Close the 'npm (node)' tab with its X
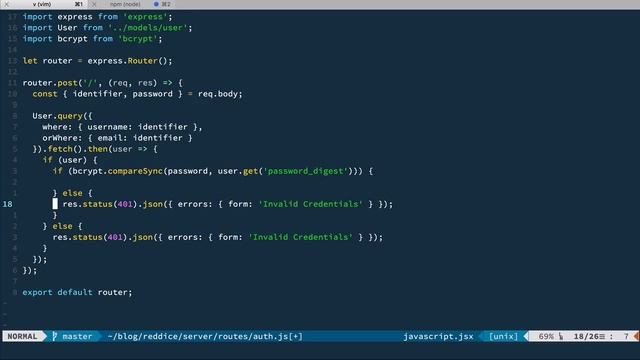 tap(94, 4)
